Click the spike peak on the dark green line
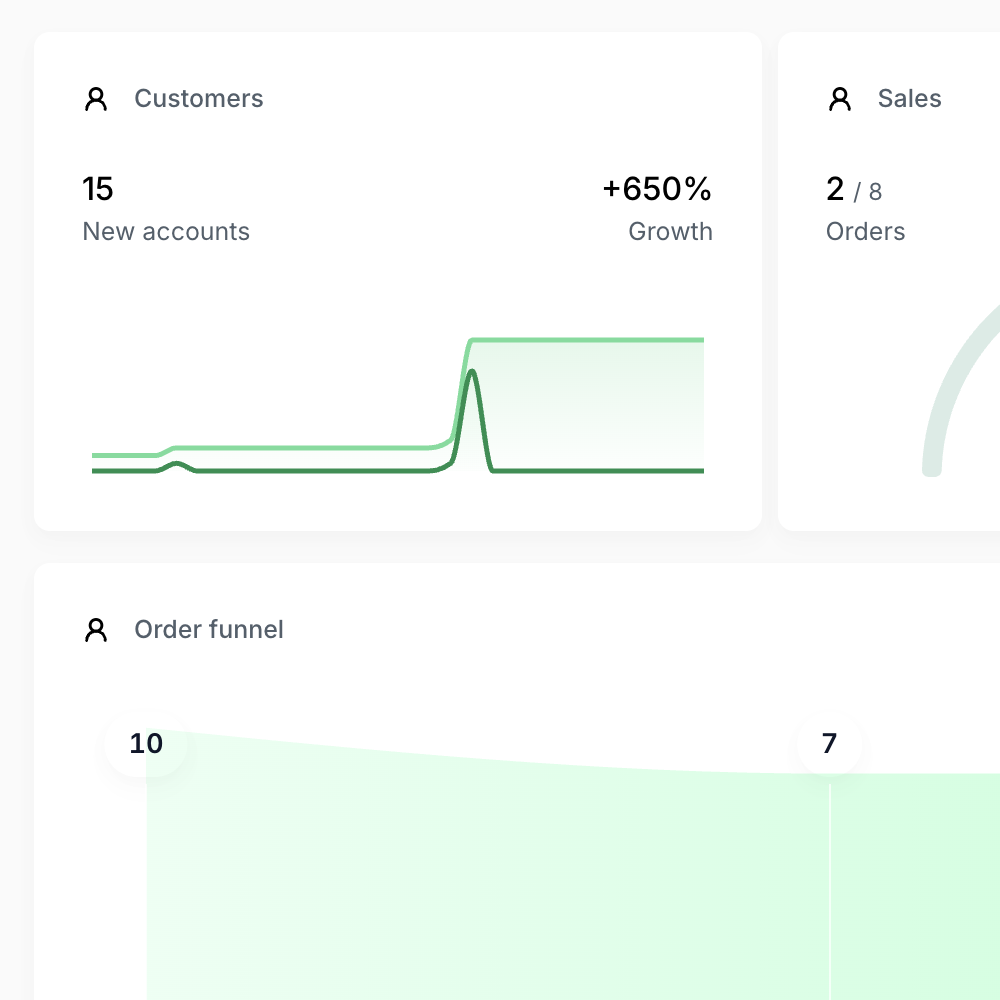The width and height of the screenshot is (1000, 1000). [471, 372]
